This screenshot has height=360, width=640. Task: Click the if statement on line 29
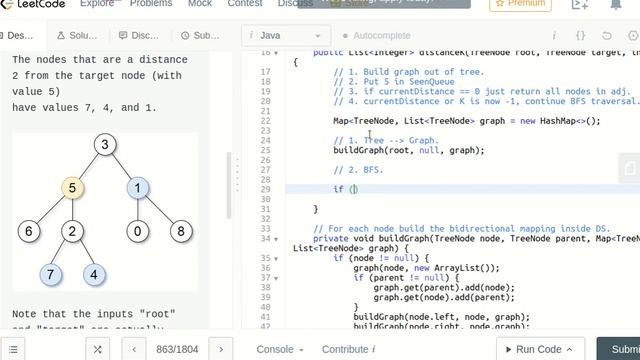(345, 189)
